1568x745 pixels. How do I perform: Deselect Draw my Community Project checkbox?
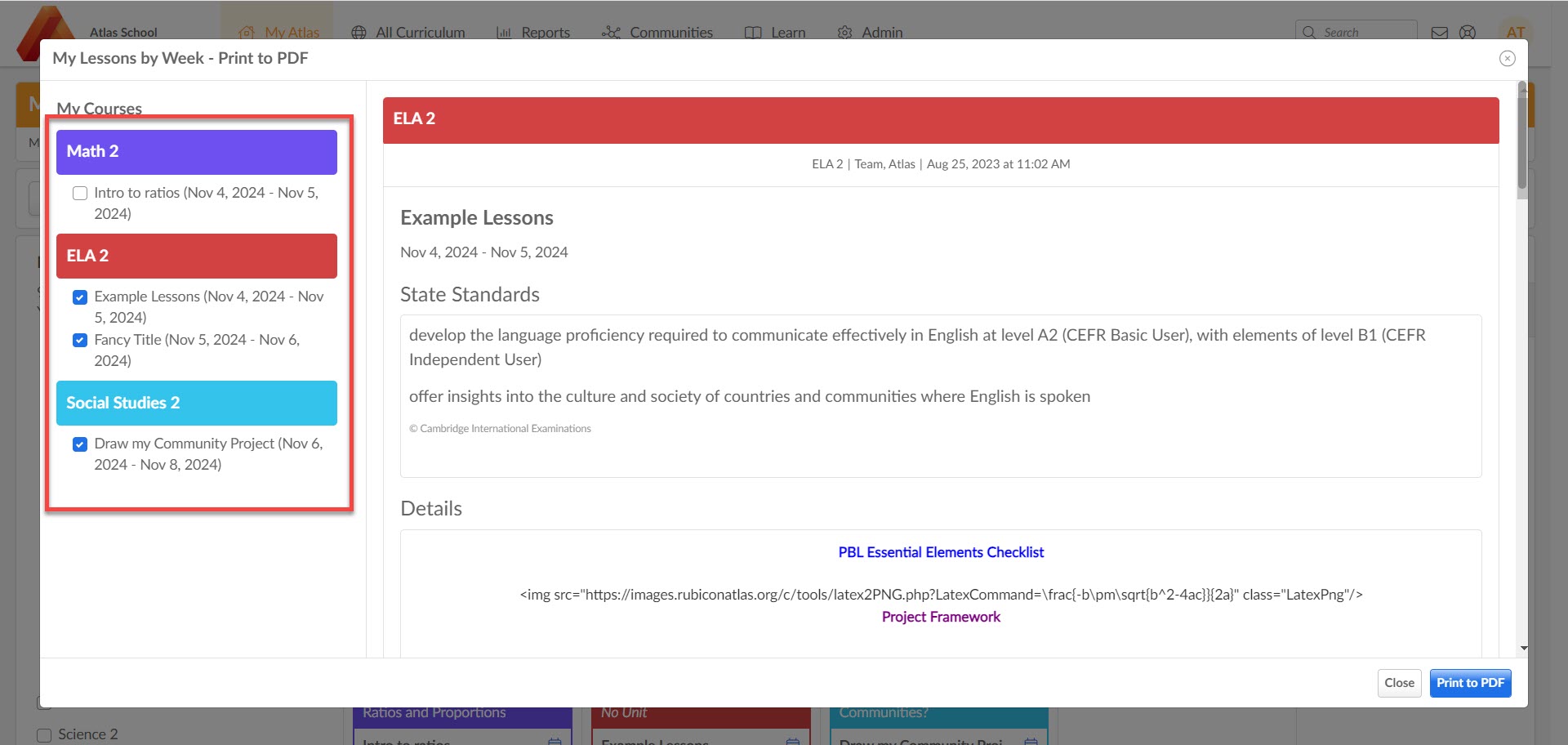80,444
